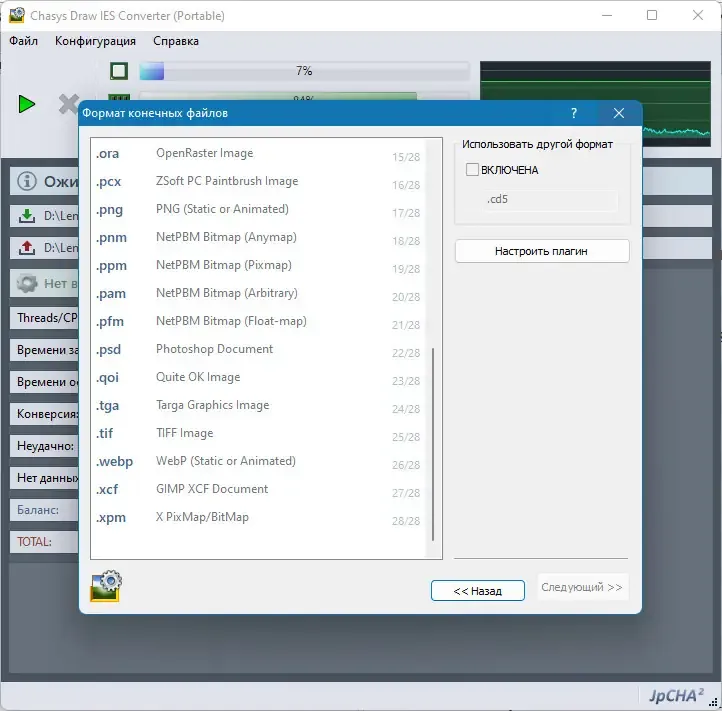This screenshot has height=711, width=722.
Task: Click the 7% progress bar
Action: coord(304,71)
